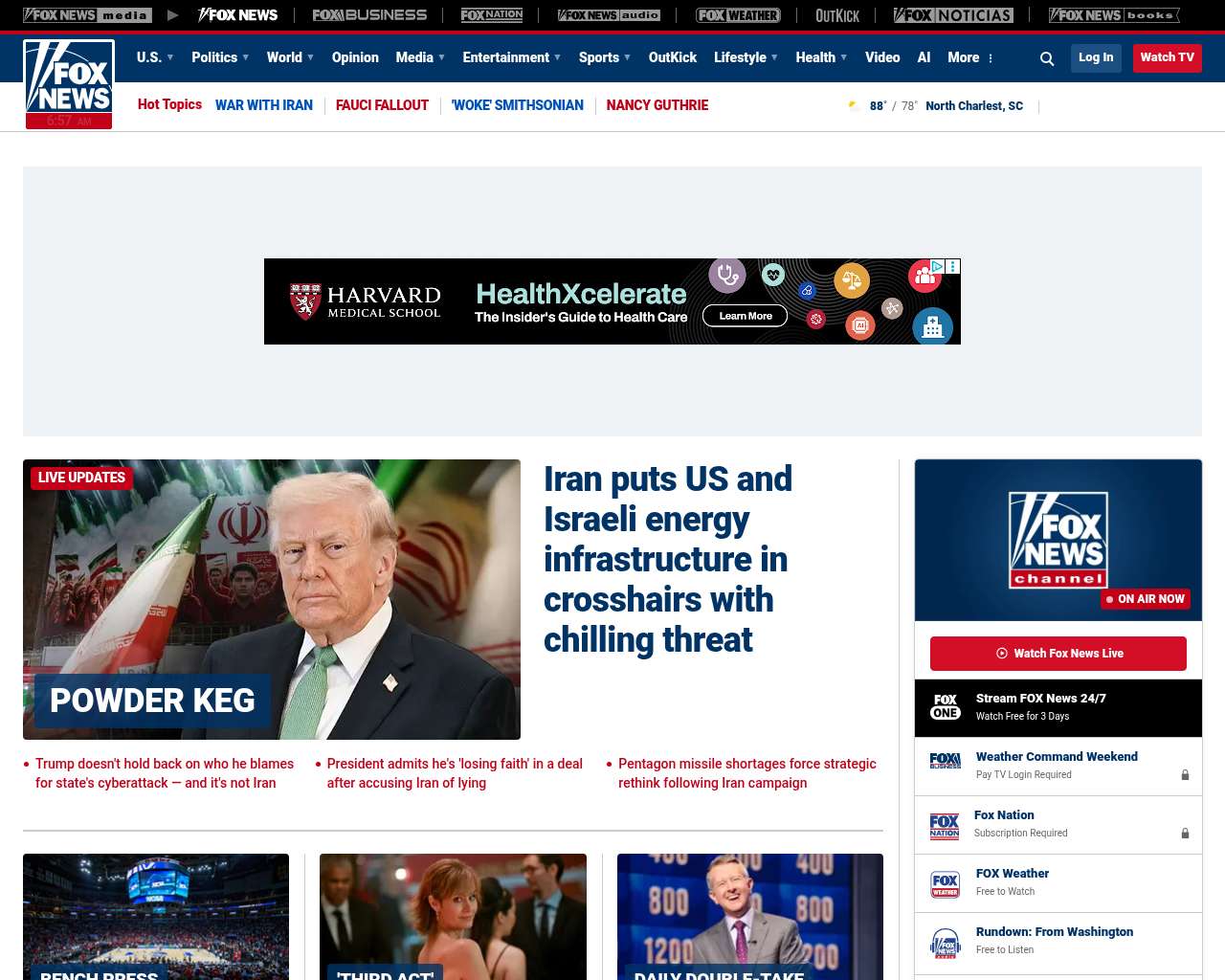The width and height of the screenshot is (1225, 980).
Task: Open FAUCI FALLOUT hot topic
Action: [382, 105]
